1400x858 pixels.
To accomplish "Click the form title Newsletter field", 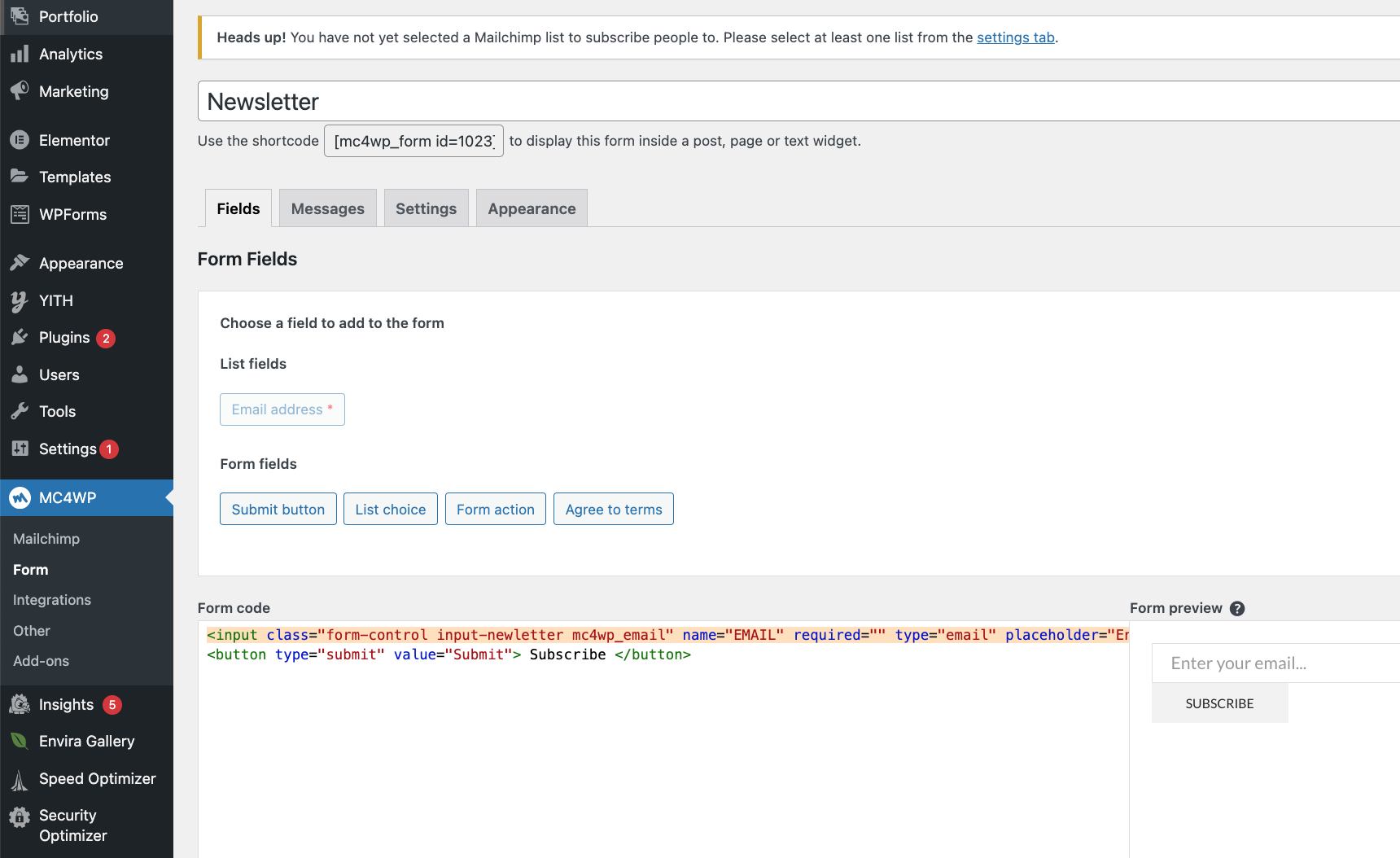I will click(x=798, y=102).
